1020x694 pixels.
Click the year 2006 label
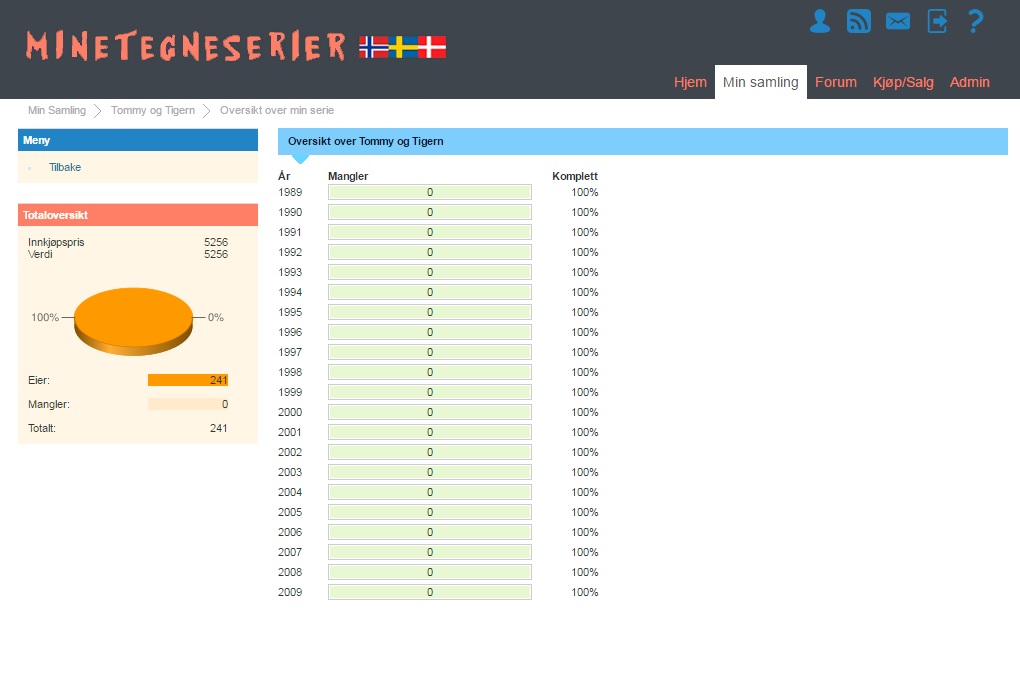point(290,532)
